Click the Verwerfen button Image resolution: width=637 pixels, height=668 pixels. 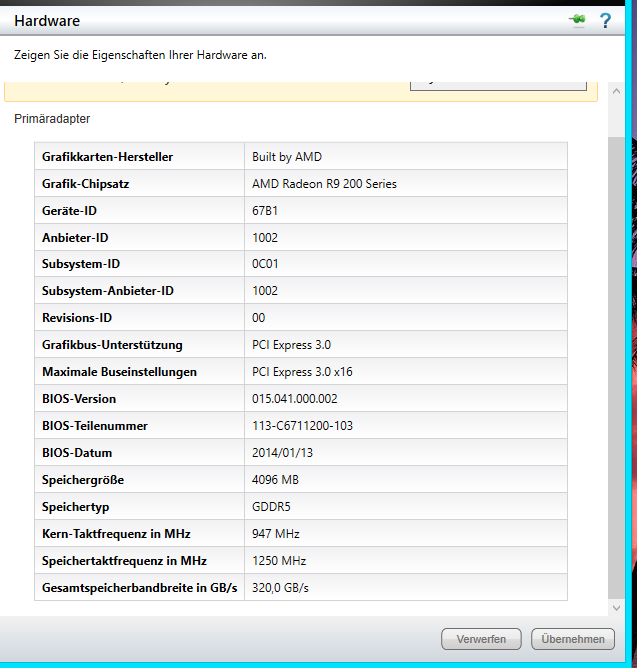(x=481, y=639)
